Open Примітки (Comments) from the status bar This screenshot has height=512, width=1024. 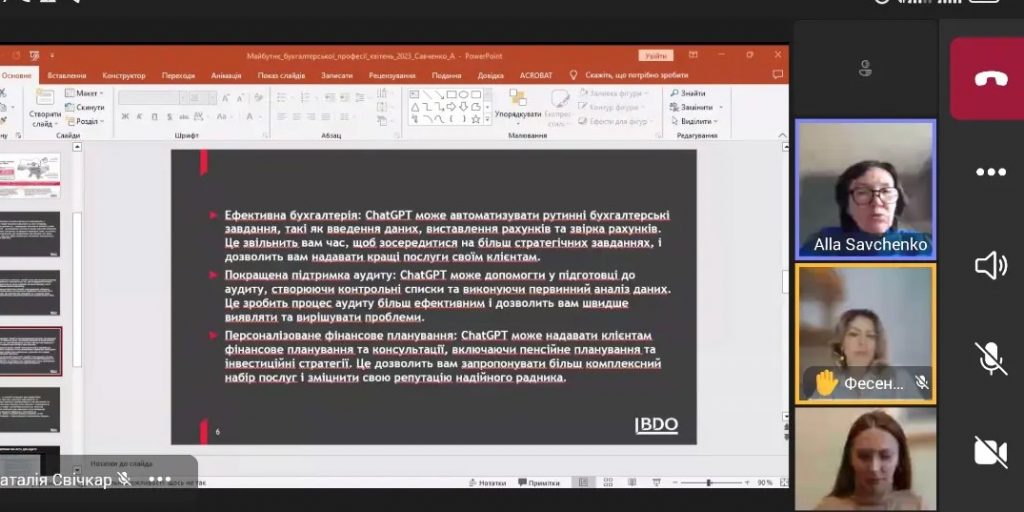tap(538, 482)
